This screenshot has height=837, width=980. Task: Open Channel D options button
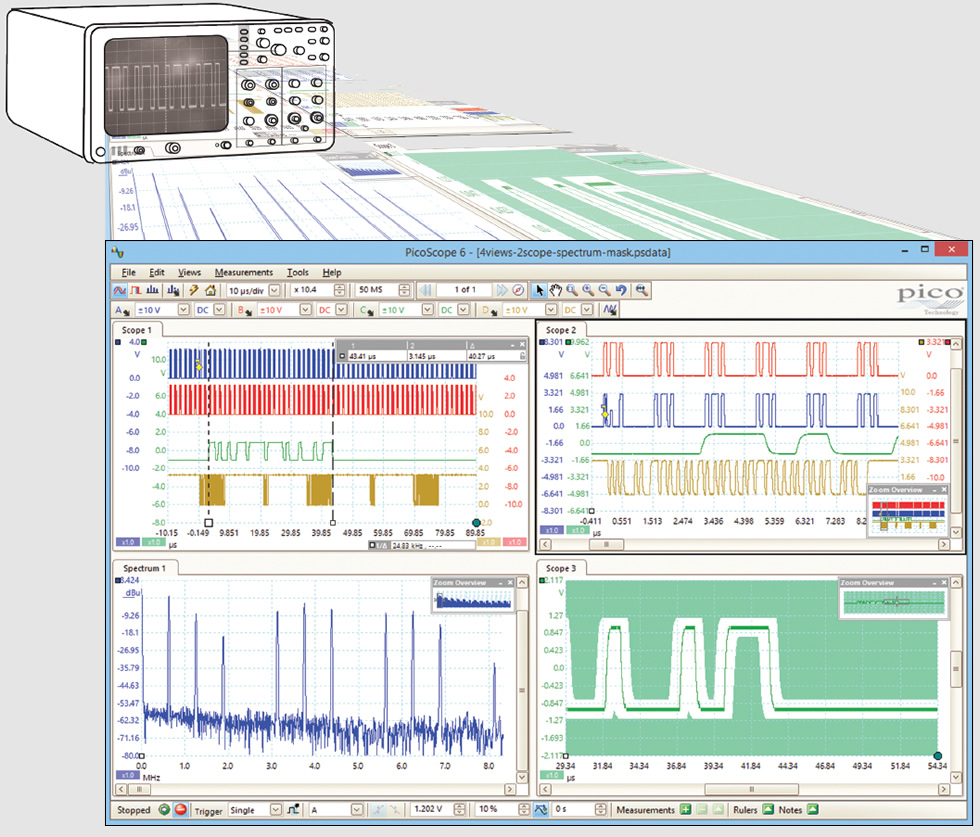(x=489, y=310)
